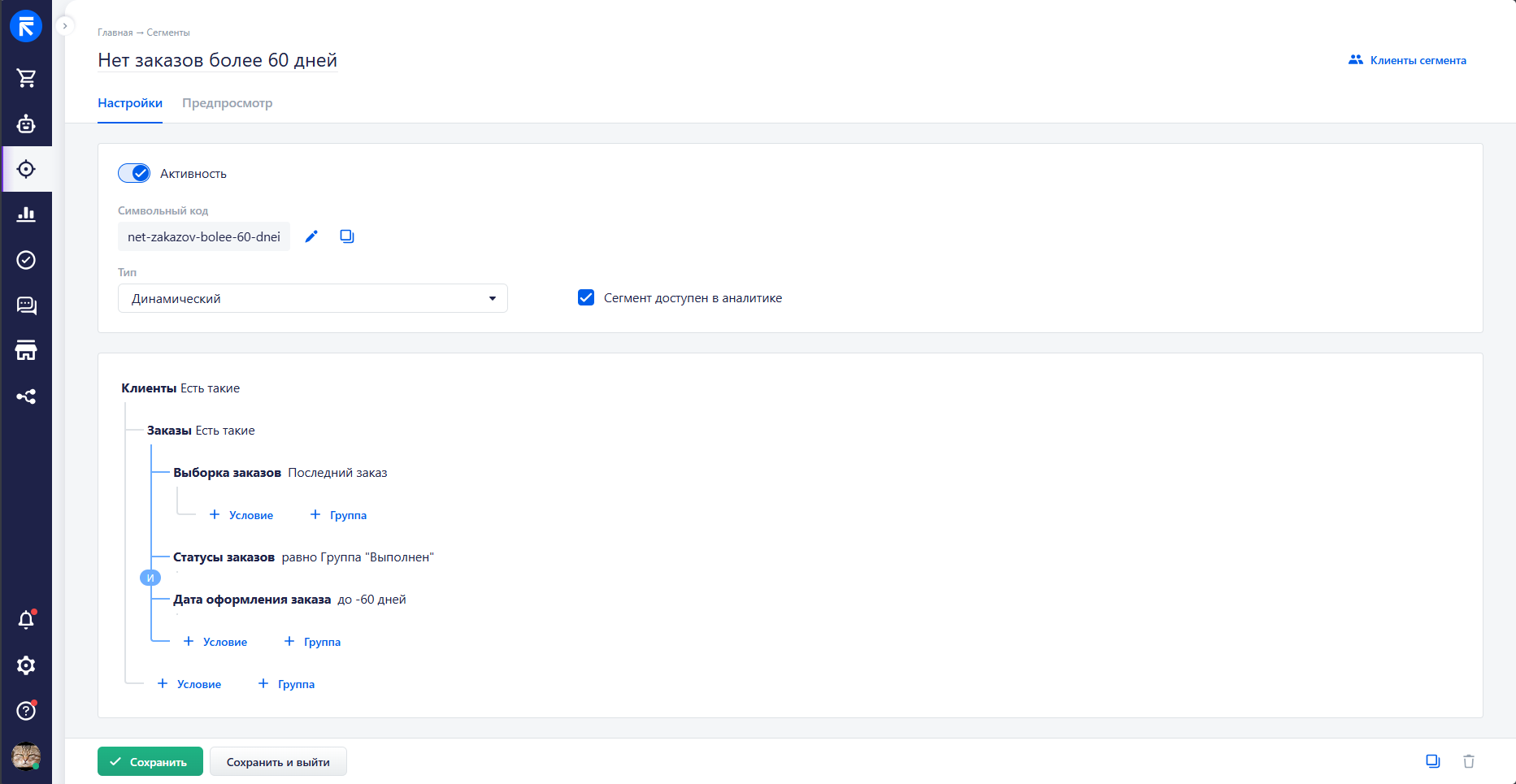Copy the symbolic code with copy icon
The image size is (1516, 784).
(347, 236)
